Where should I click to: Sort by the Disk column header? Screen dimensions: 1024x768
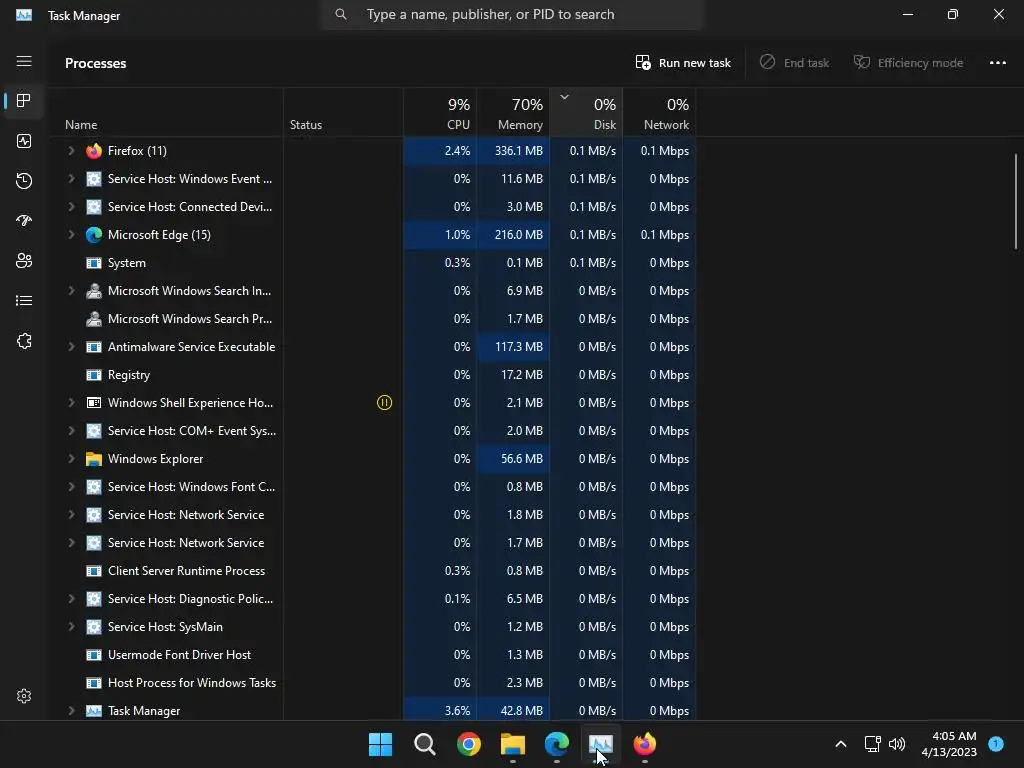pos(586,114)
